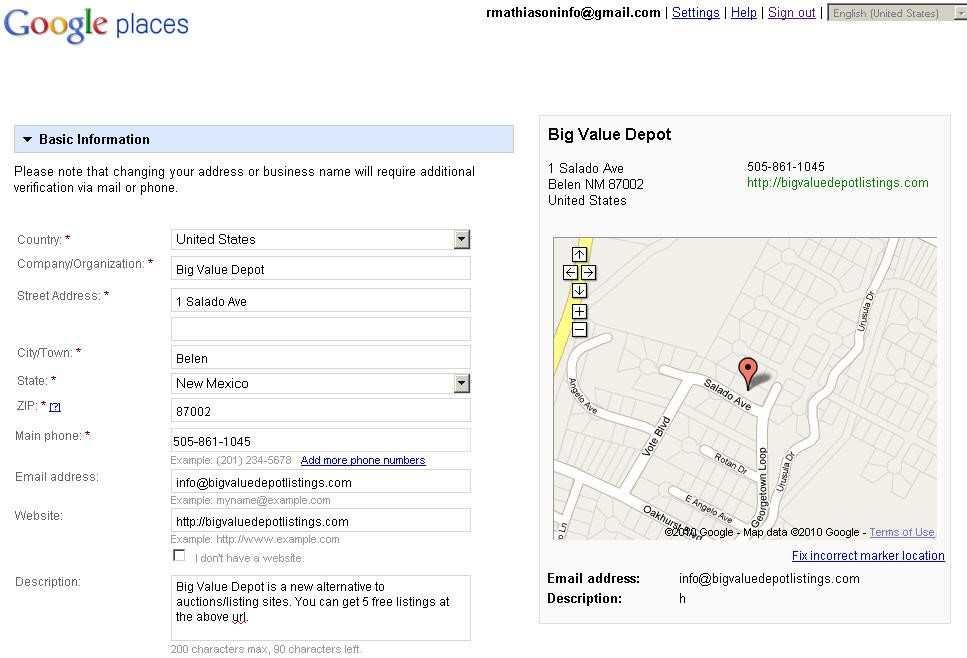Pan the map down with arrow button
This screenshot has height=658, width=967.
[579, 290]
